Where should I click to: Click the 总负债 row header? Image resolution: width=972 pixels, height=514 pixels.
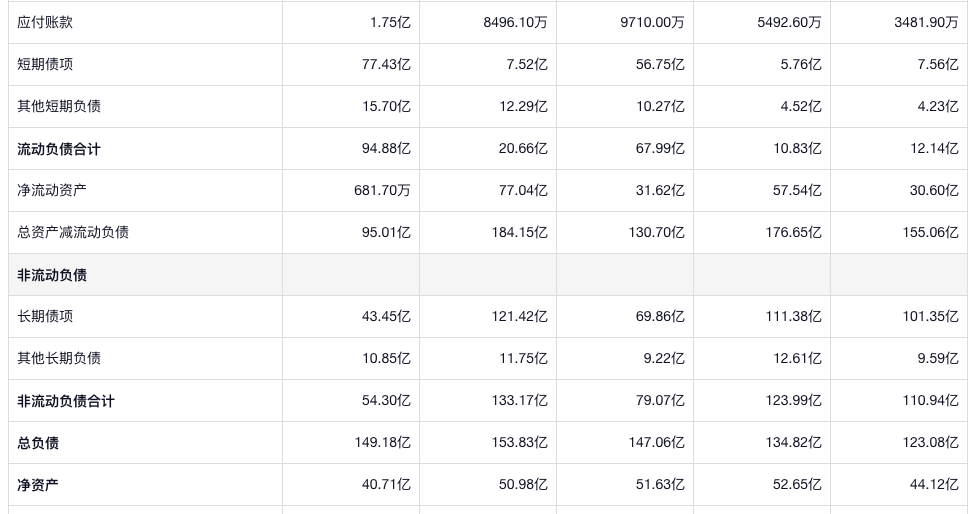click(38, 443)
